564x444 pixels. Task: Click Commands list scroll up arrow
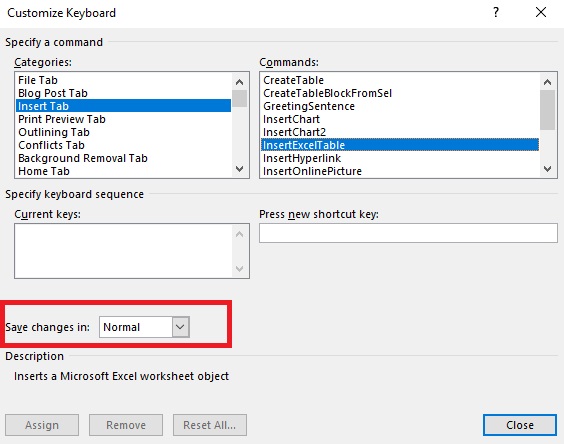click(547, 82)
